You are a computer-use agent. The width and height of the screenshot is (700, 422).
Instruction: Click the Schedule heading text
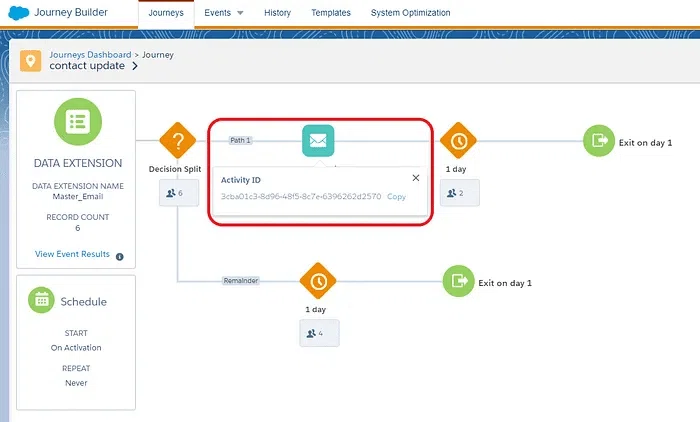click(x=83, y=302)
